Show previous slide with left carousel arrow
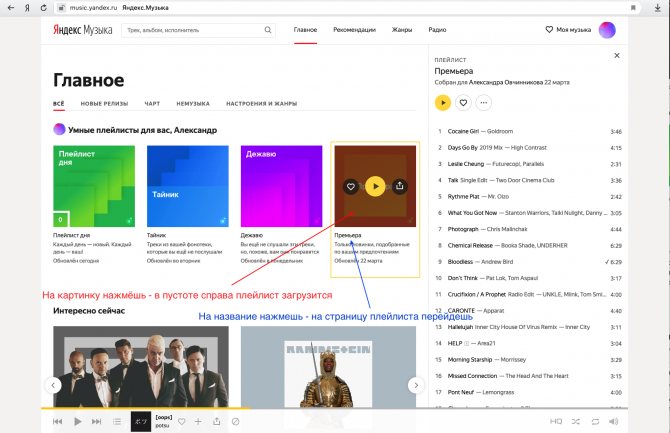This screenshot has height=433, width=670. pos(53,385)
